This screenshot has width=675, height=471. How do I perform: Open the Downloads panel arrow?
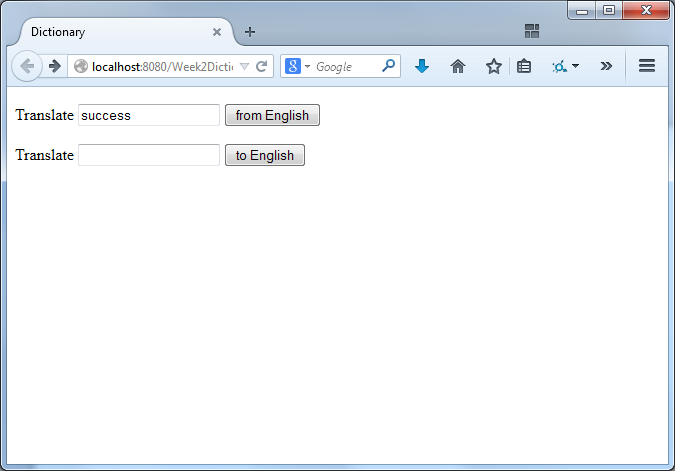422,66
